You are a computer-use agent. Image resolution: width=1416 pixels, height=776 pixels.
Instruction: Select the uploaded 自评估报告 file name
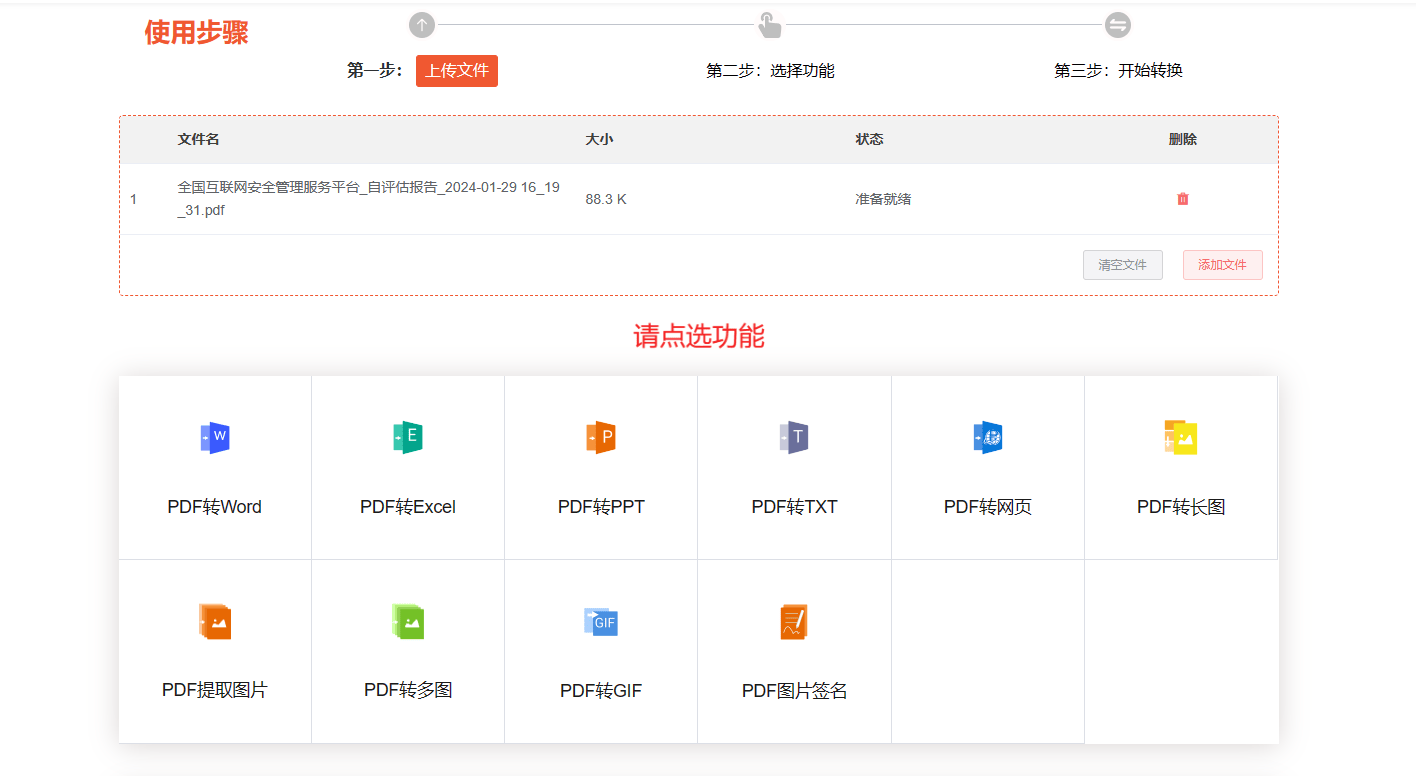pos(367,198)
